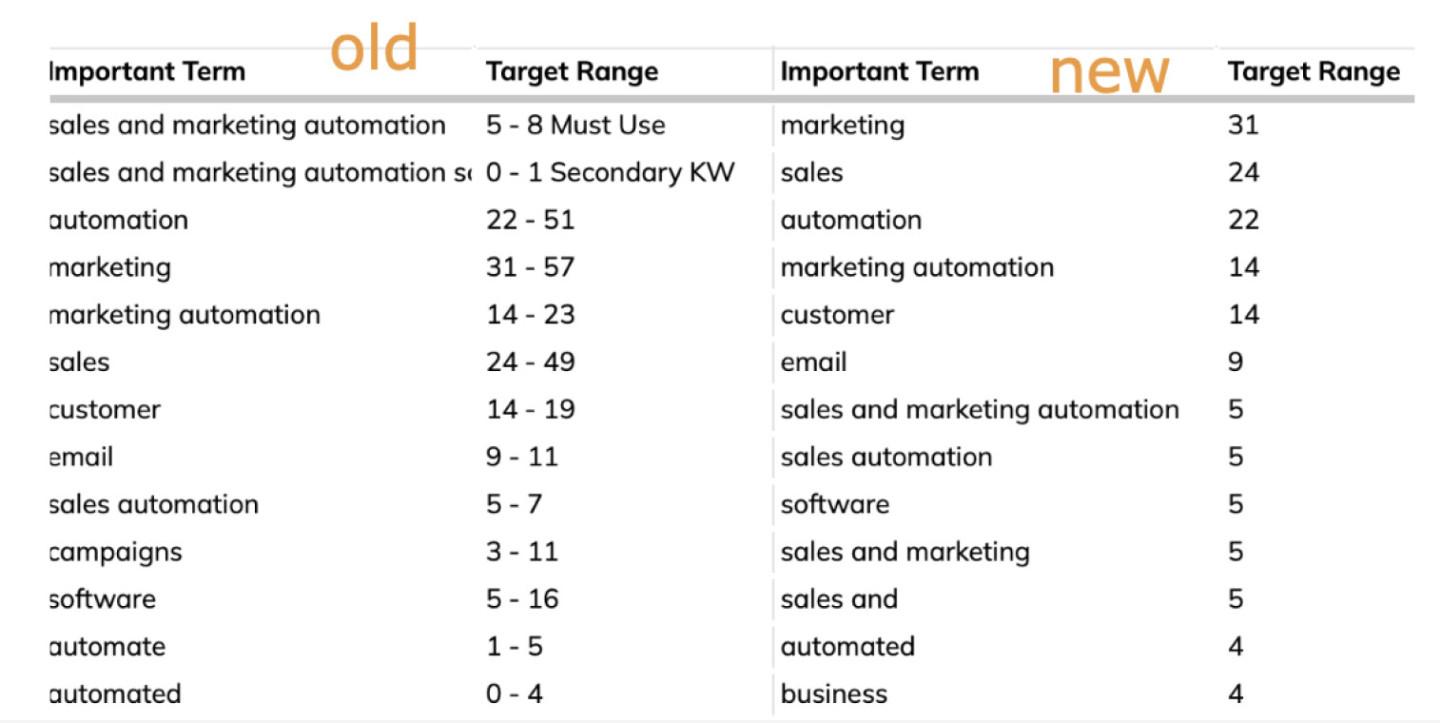Click the "3 - 11" range cell
This screenshot has height=723, width=1440.
(x=522, y=552)
